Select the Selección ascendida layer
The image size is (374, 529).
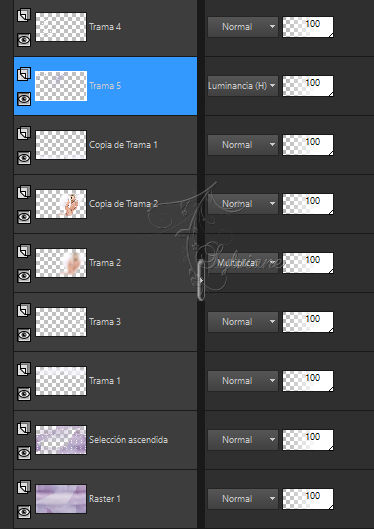point(105,440)
